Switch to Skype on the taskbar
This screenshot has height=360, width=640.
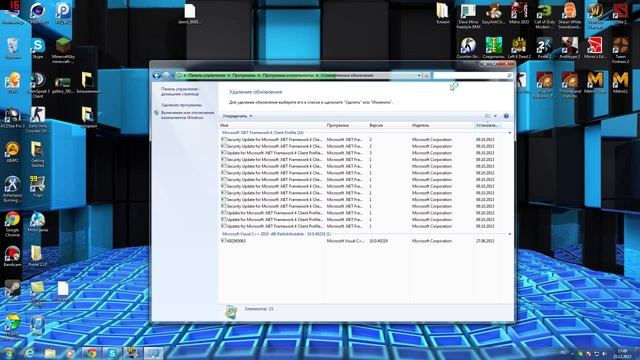112,353
